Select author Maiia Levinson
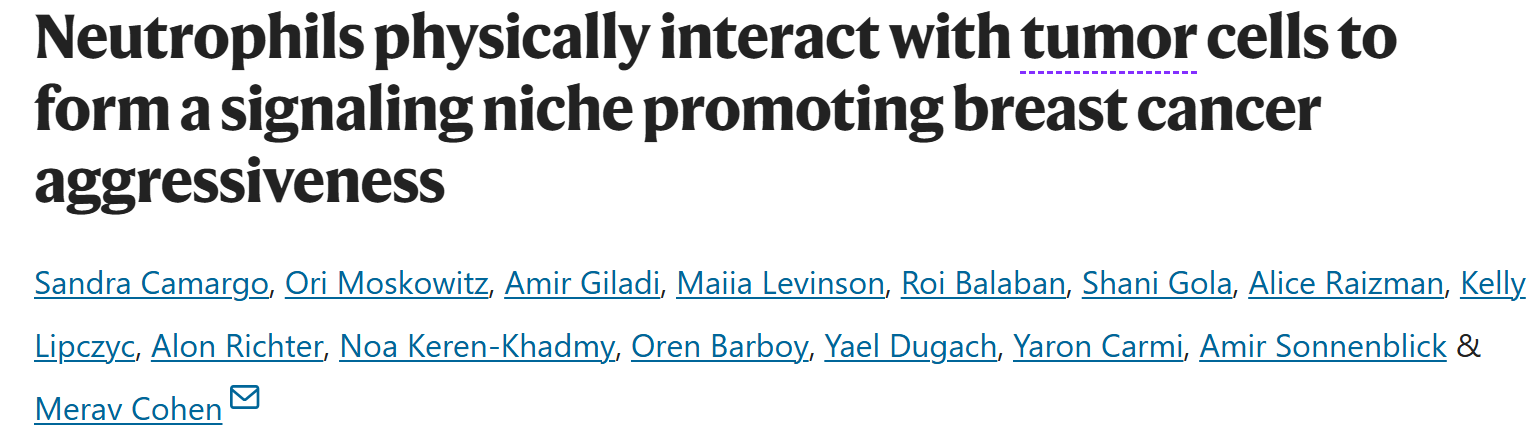 click(781, 284)
